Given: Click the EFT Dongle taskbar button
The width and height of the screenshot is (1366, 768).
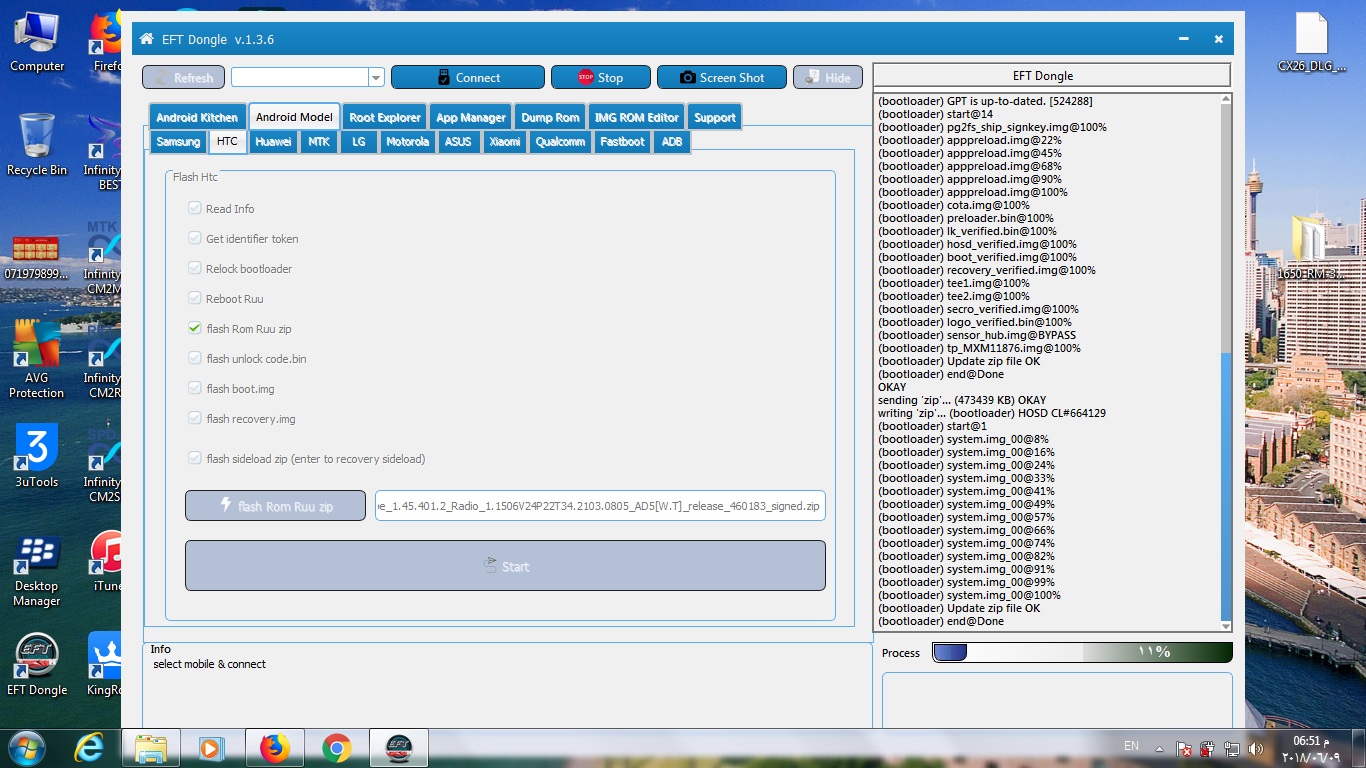Looking at the screenshot, I should click(x=399, y=748).
